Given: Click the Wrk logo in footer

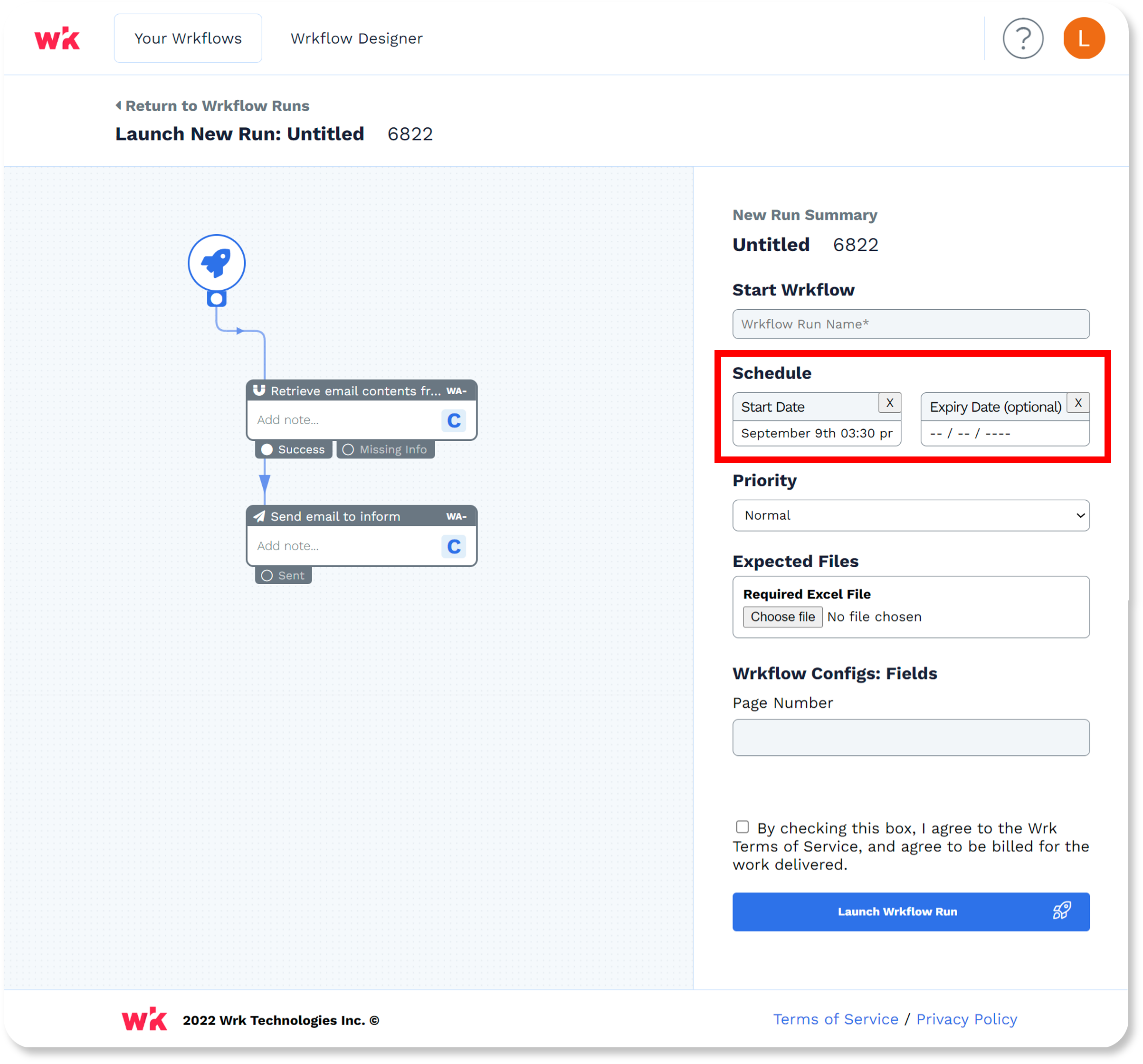Looking at the screenshot, I should click(144, 1019).
